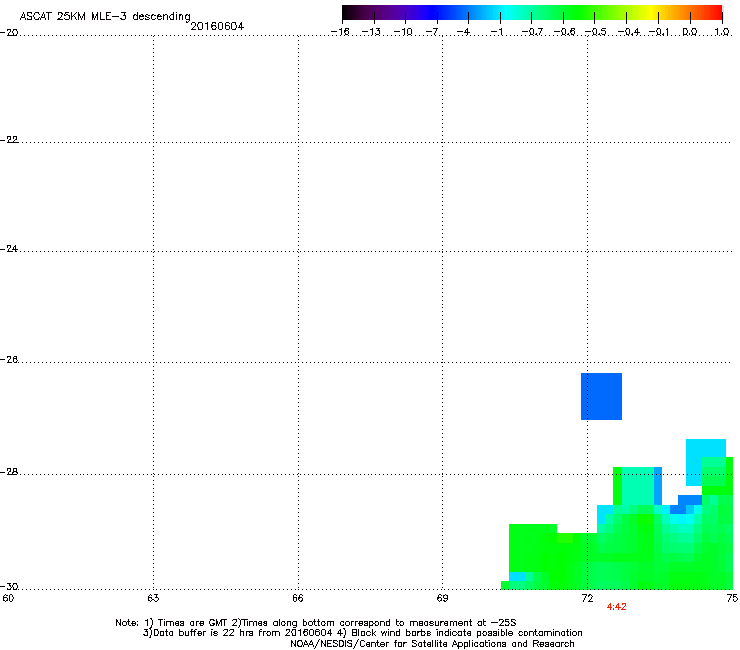Click the longitude label 63

153,599
